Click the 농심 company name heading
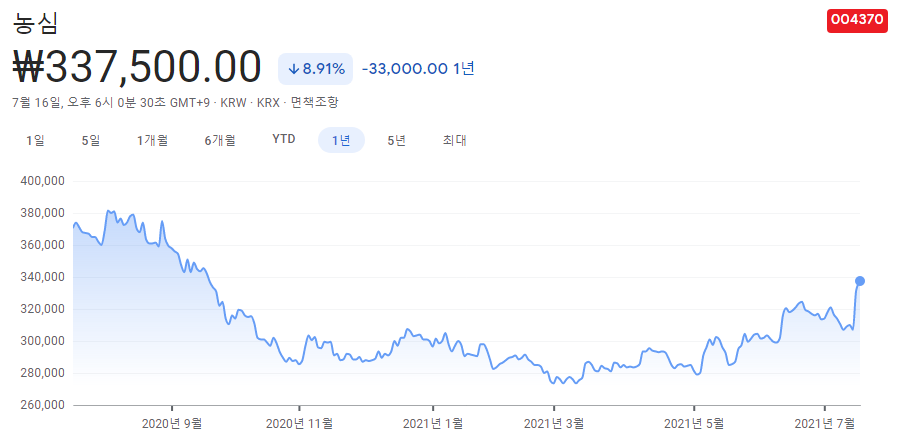897x444 pixels. point(35,23)
